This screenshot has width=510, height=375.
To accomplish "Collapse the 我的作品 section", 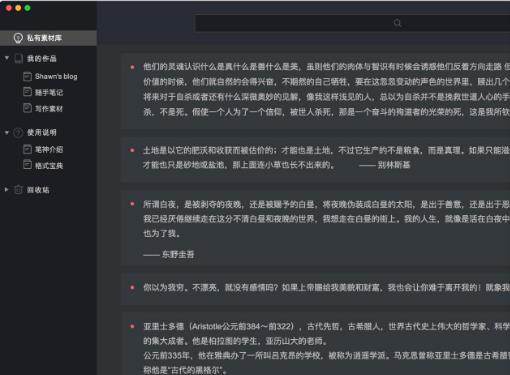I will [7, 58].
